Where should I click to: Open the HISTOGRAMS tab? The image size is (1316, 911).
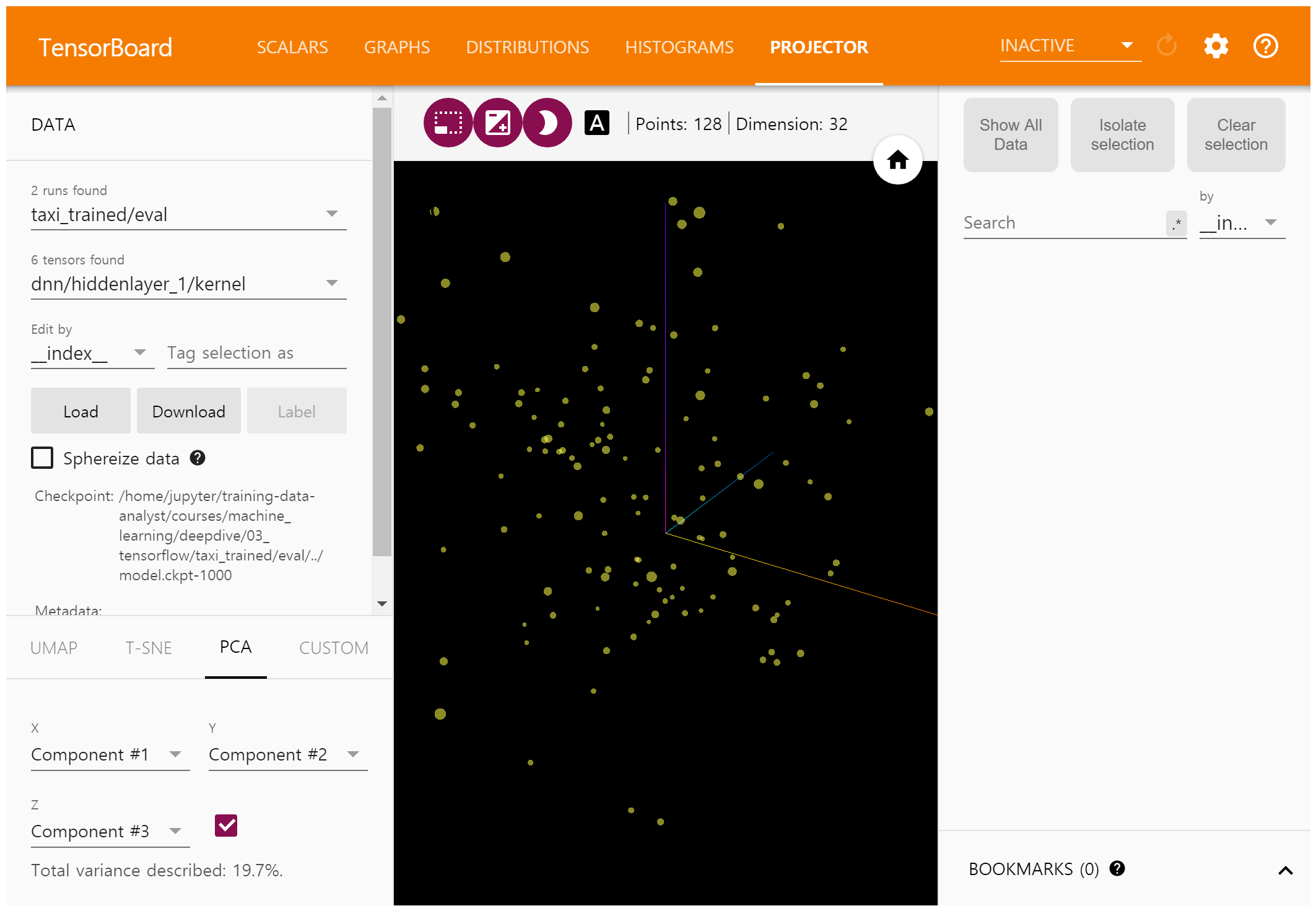tap(679, 47)
